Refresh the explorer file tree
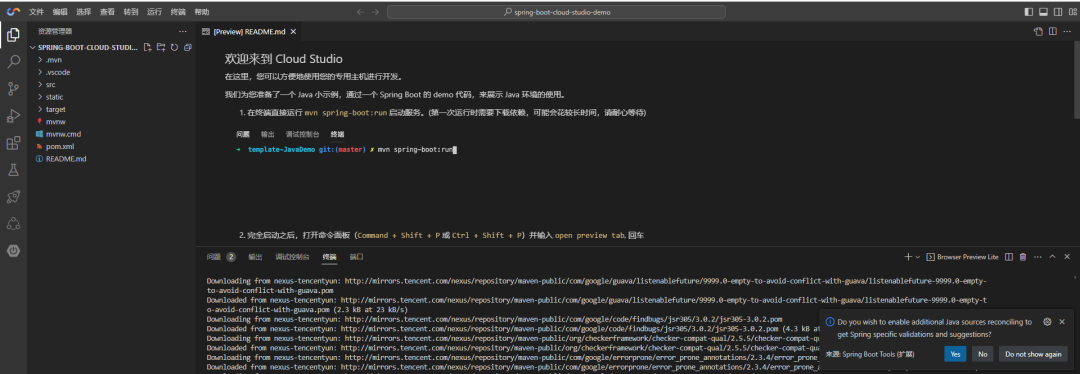The image size is (1080, 374). 174,48
